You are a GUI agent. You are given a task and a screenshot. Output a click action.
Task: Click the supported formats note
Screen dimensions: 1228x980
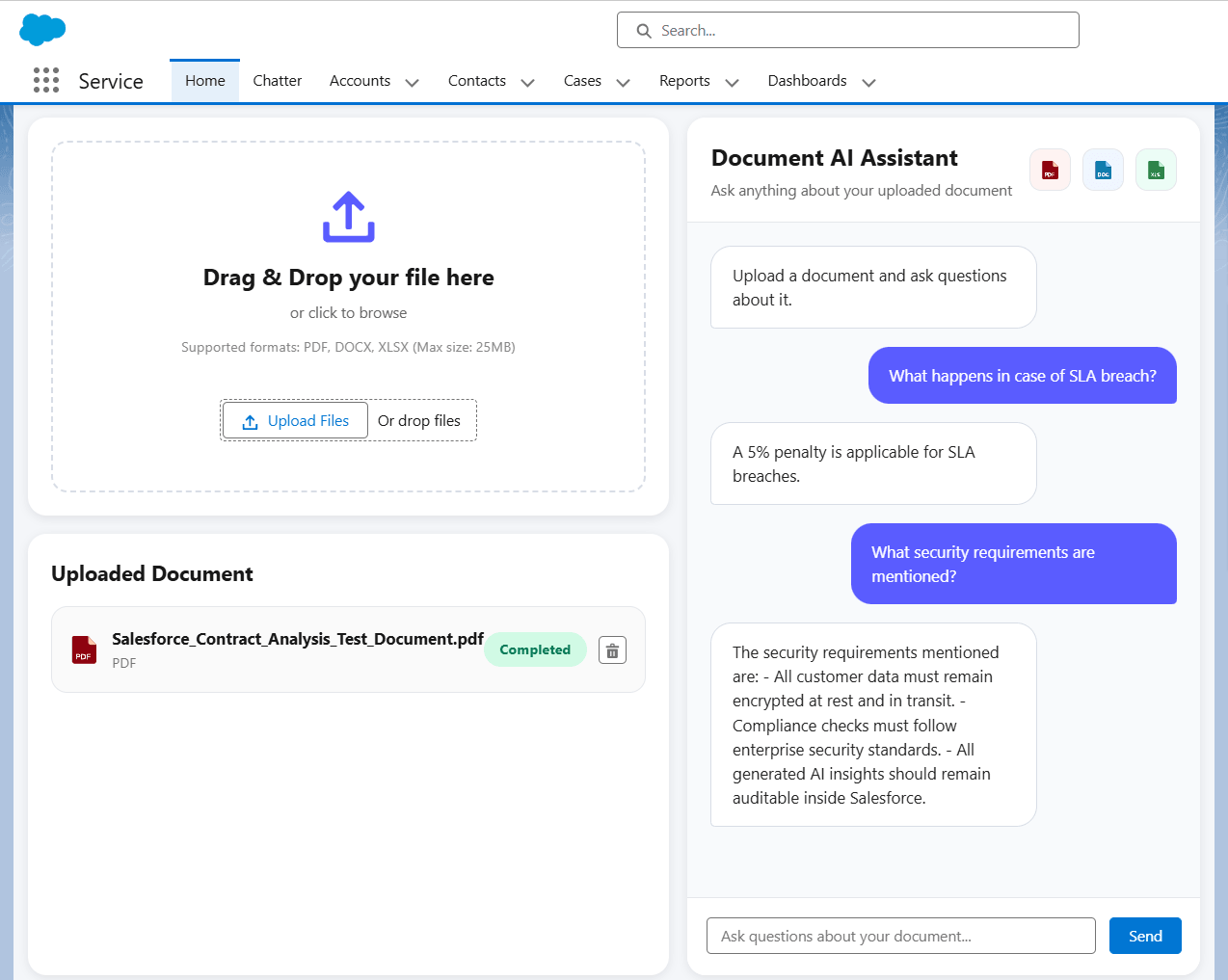coord(349,347)
